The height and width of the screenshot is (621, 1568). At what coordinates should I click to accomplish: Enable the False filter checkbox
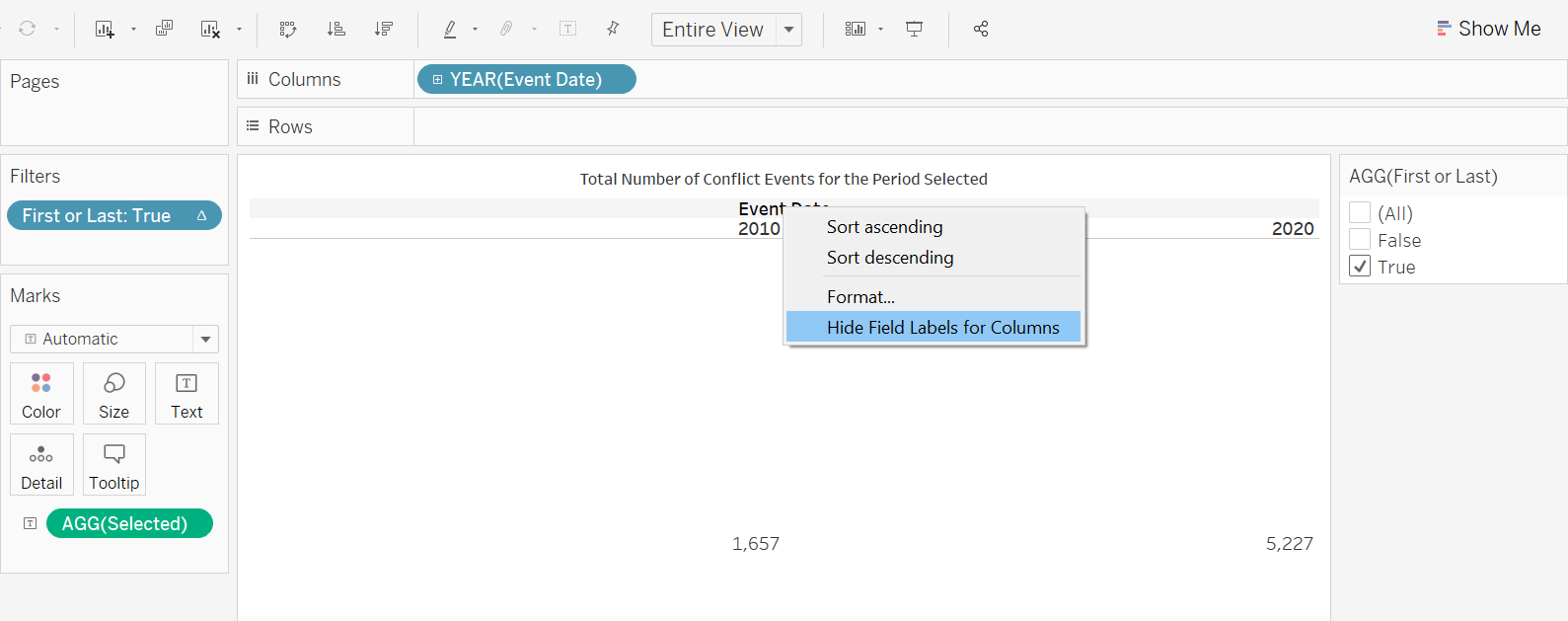coord(1360,240)
